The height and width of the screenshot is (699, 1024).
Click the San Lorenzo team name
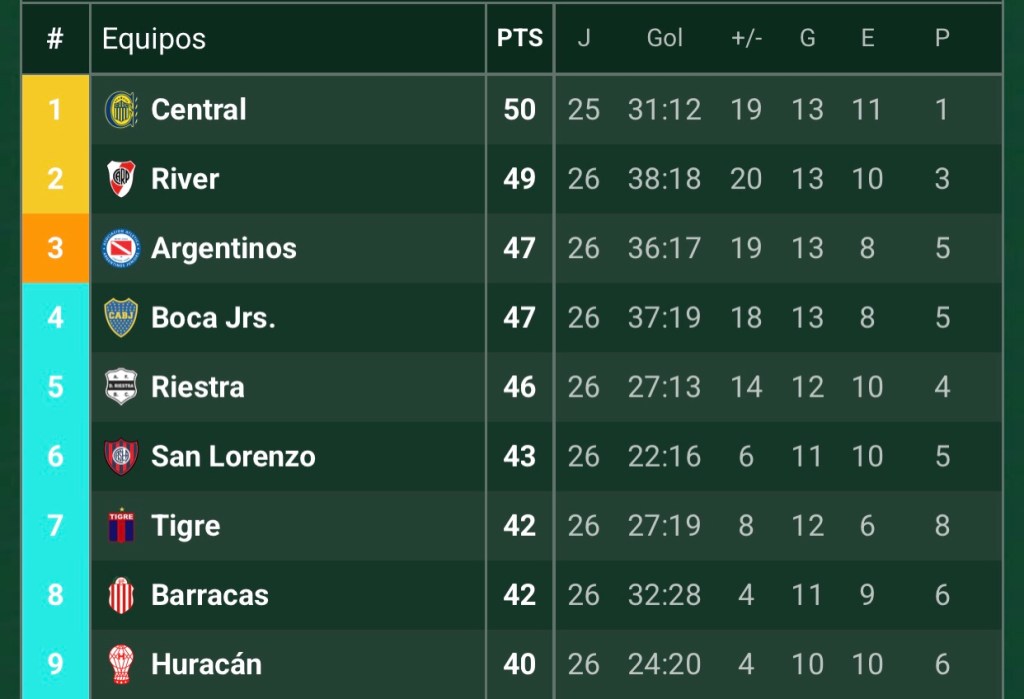click(x=233, y=456)
